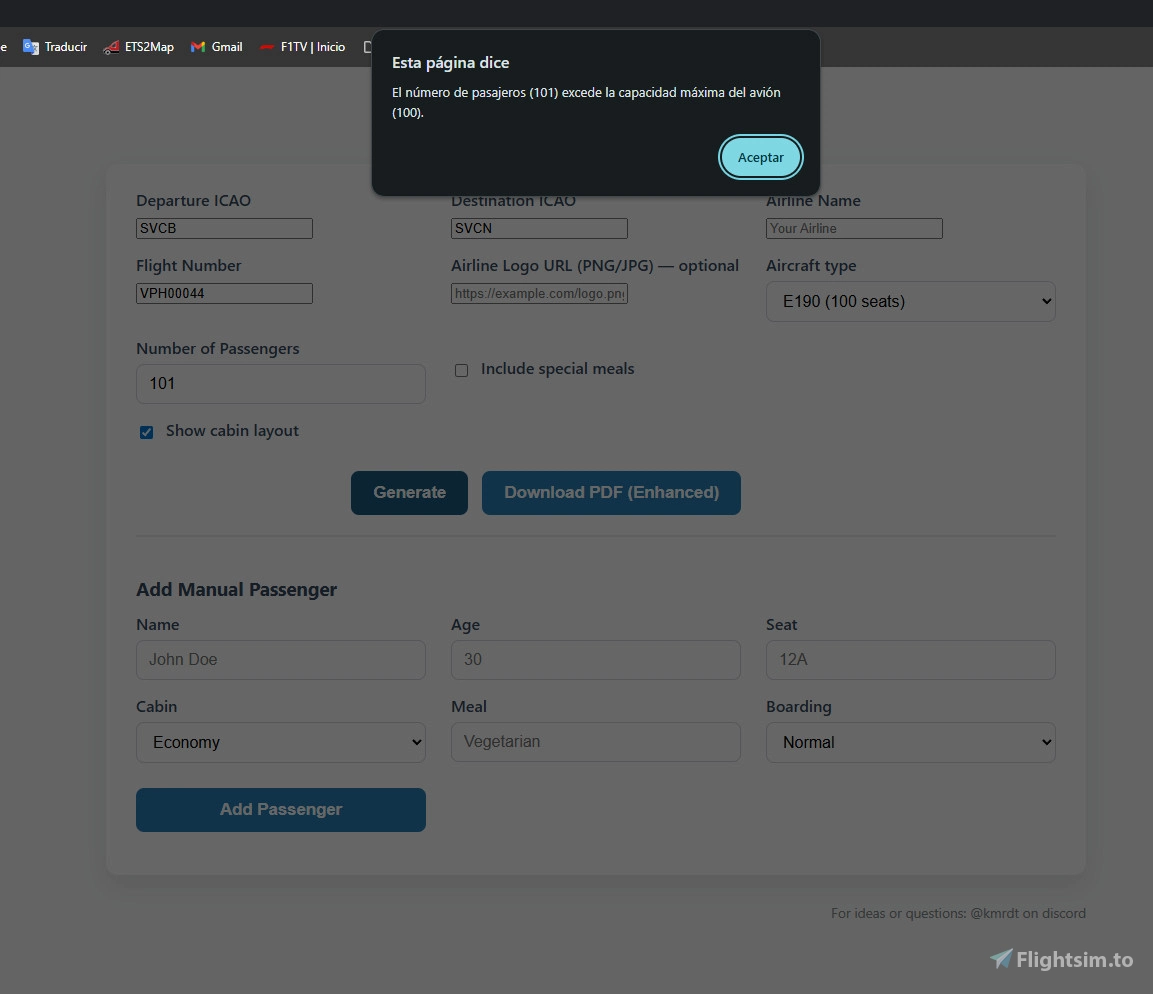Click the Google Translate icon next to Traducir
Viewport: 1153px width, 994px height.
pyautogui.click(x=30, y=46)
